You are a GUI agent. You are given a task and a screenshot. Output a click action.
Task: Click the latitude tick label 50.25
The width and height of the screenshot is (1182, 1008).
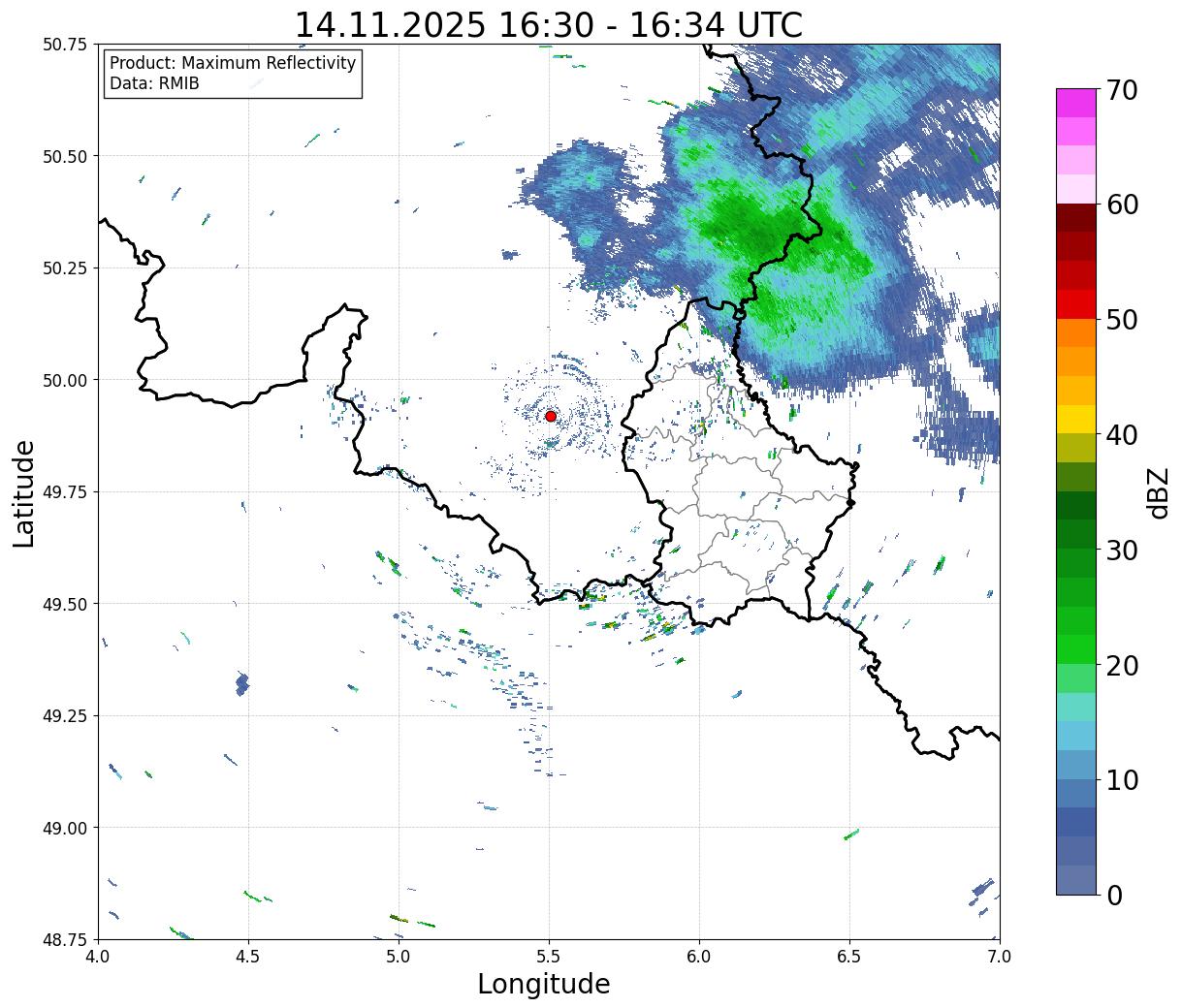click(65, 268)
